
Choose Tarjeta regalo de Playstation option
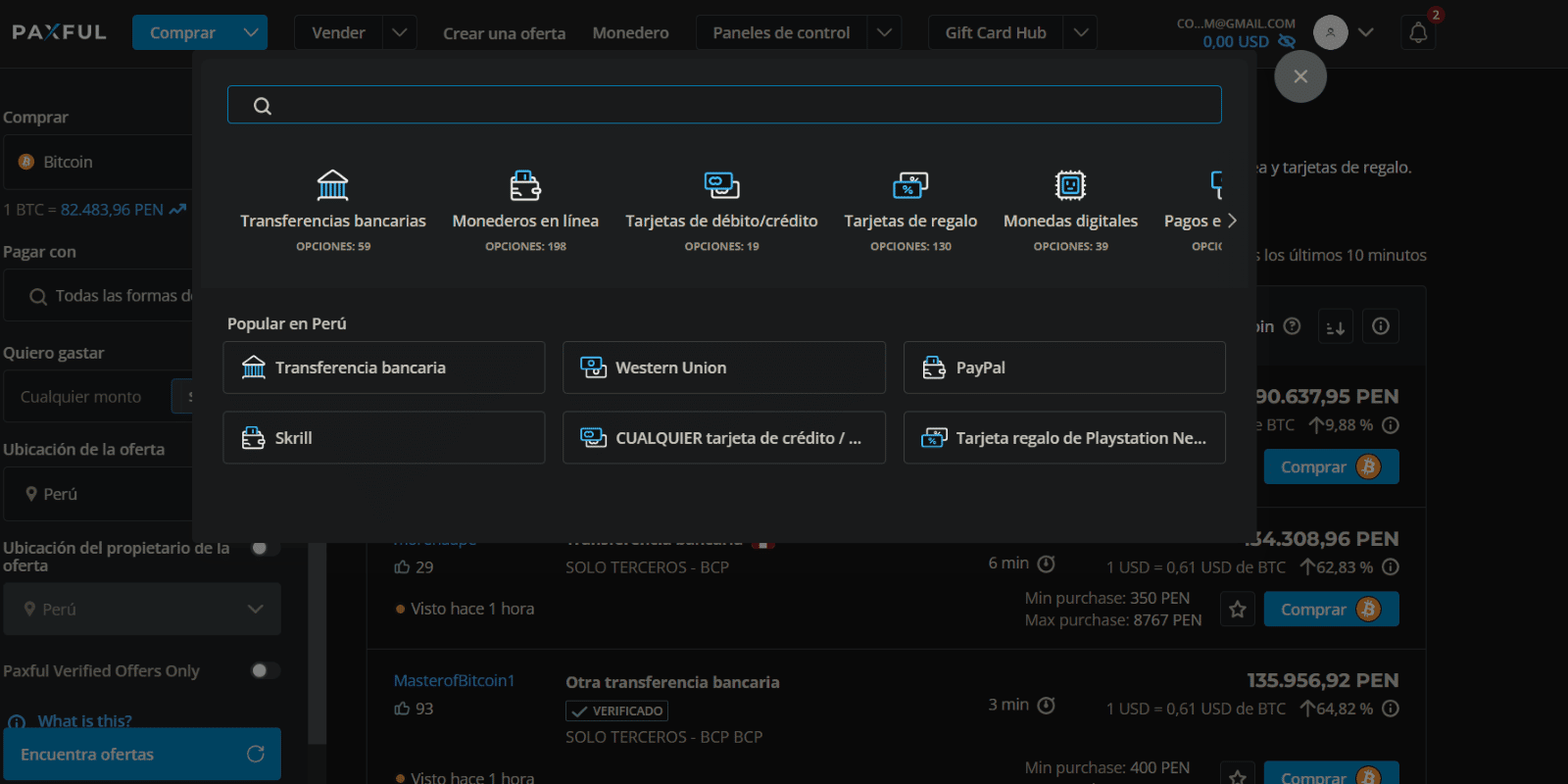tap(1064, 437)
